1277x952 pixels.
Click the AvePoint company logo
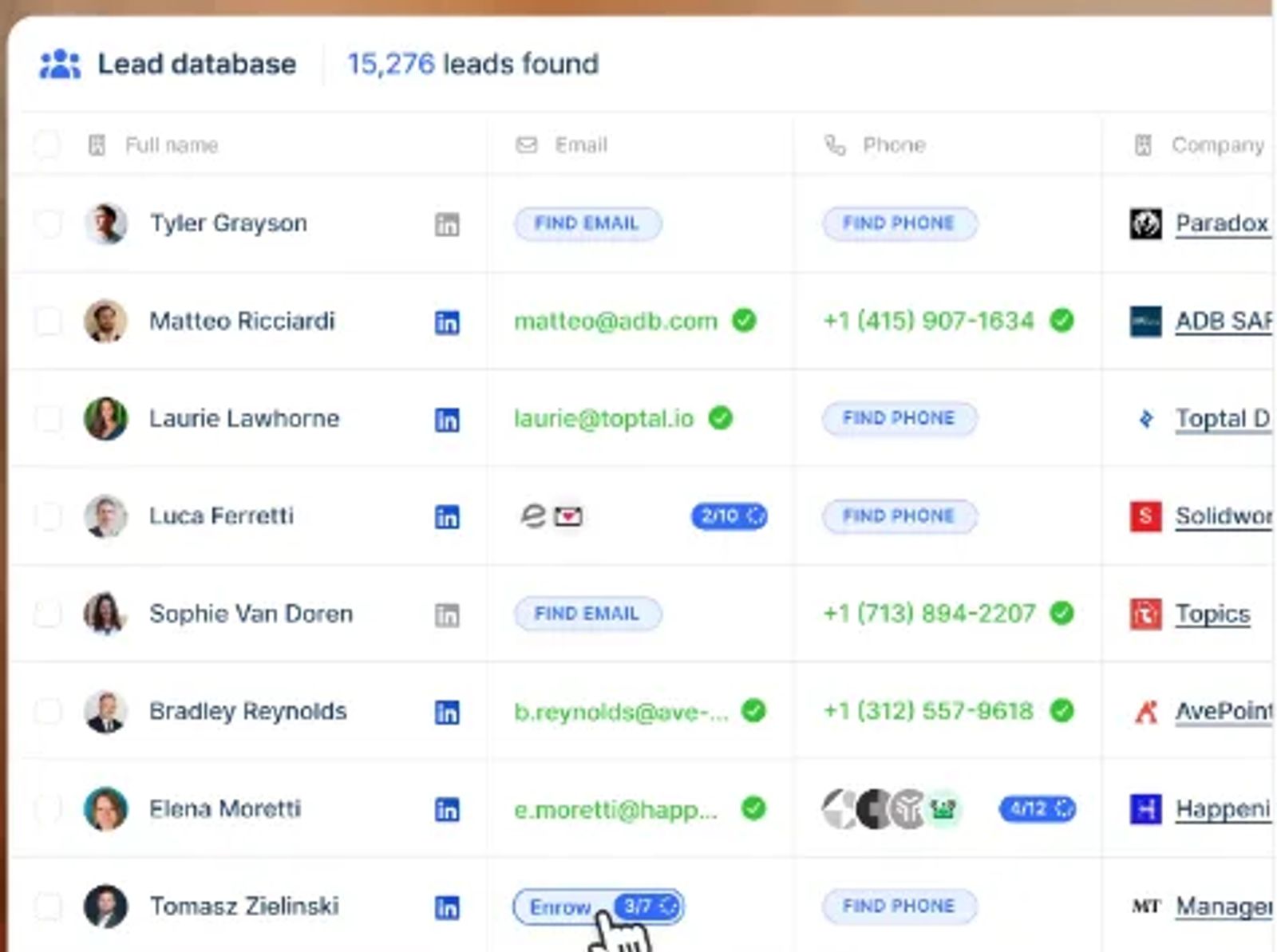(1145, 711)
